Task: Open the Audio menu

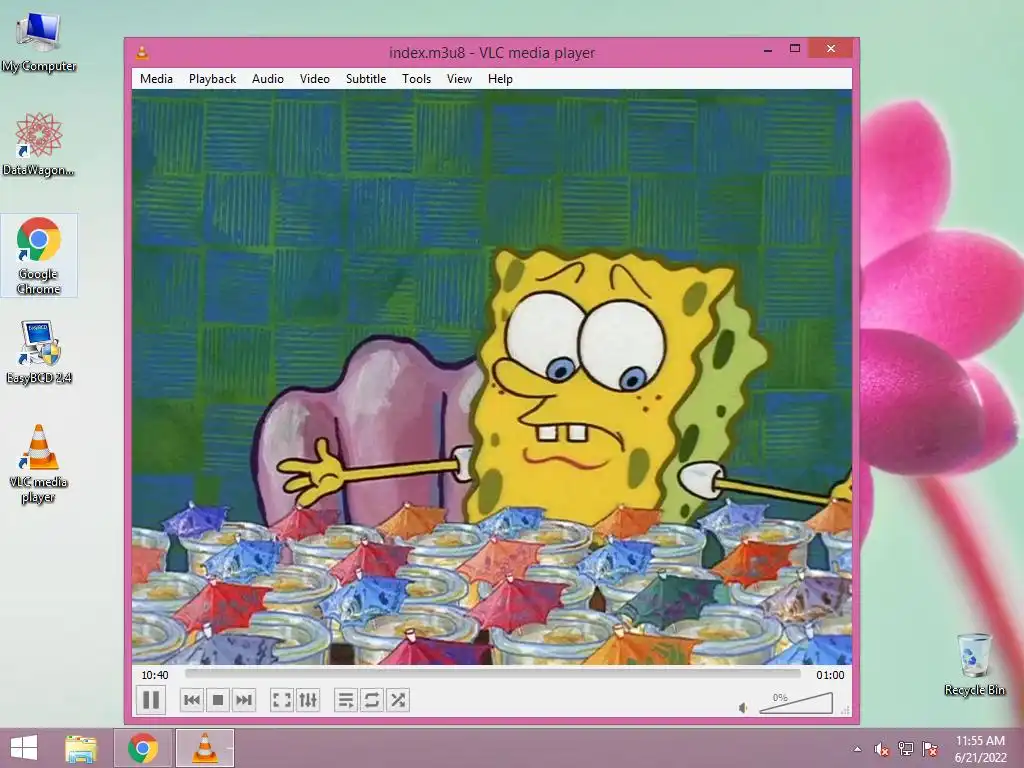Action: pos(268,78)
